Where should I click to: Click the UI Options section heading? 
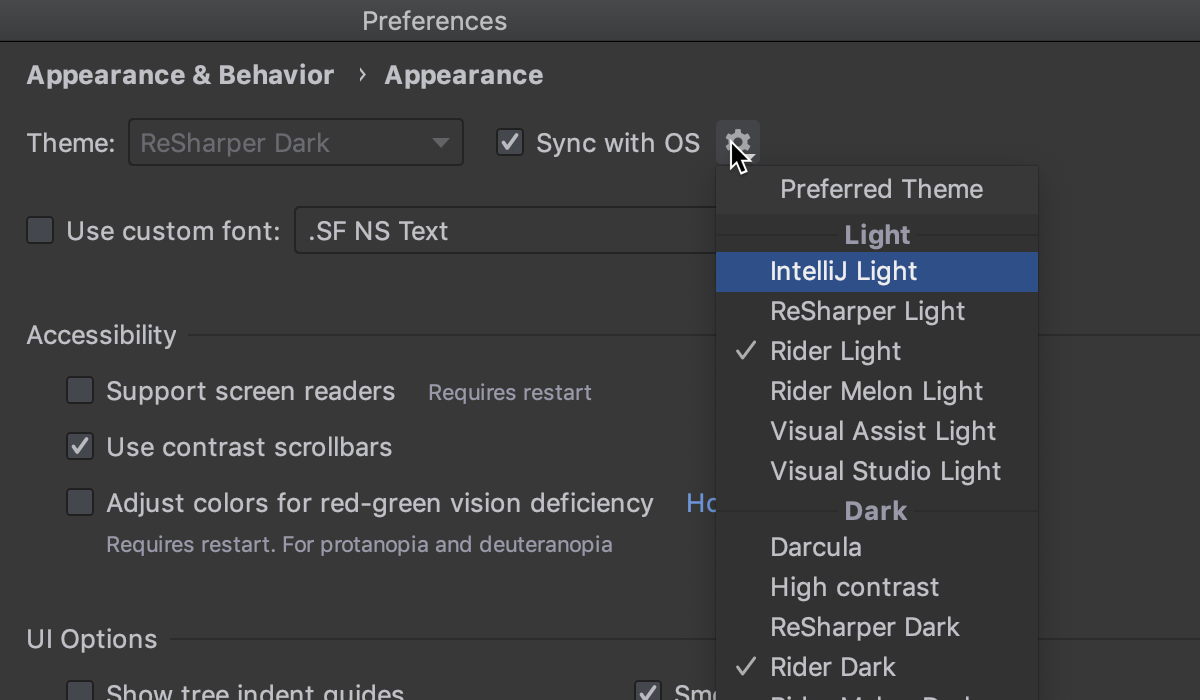click(92, 639)
